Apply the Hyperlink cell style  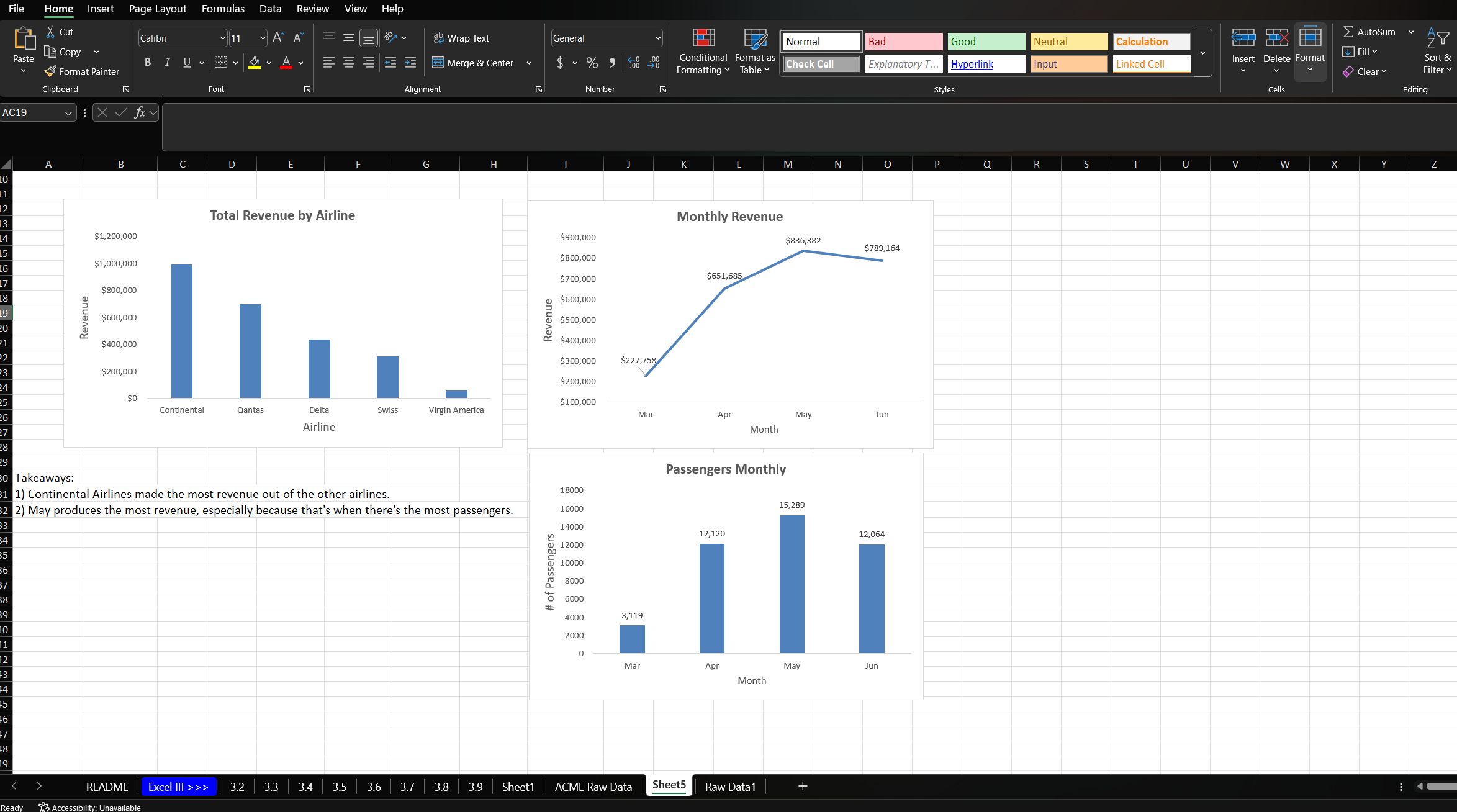pos(986,64)
